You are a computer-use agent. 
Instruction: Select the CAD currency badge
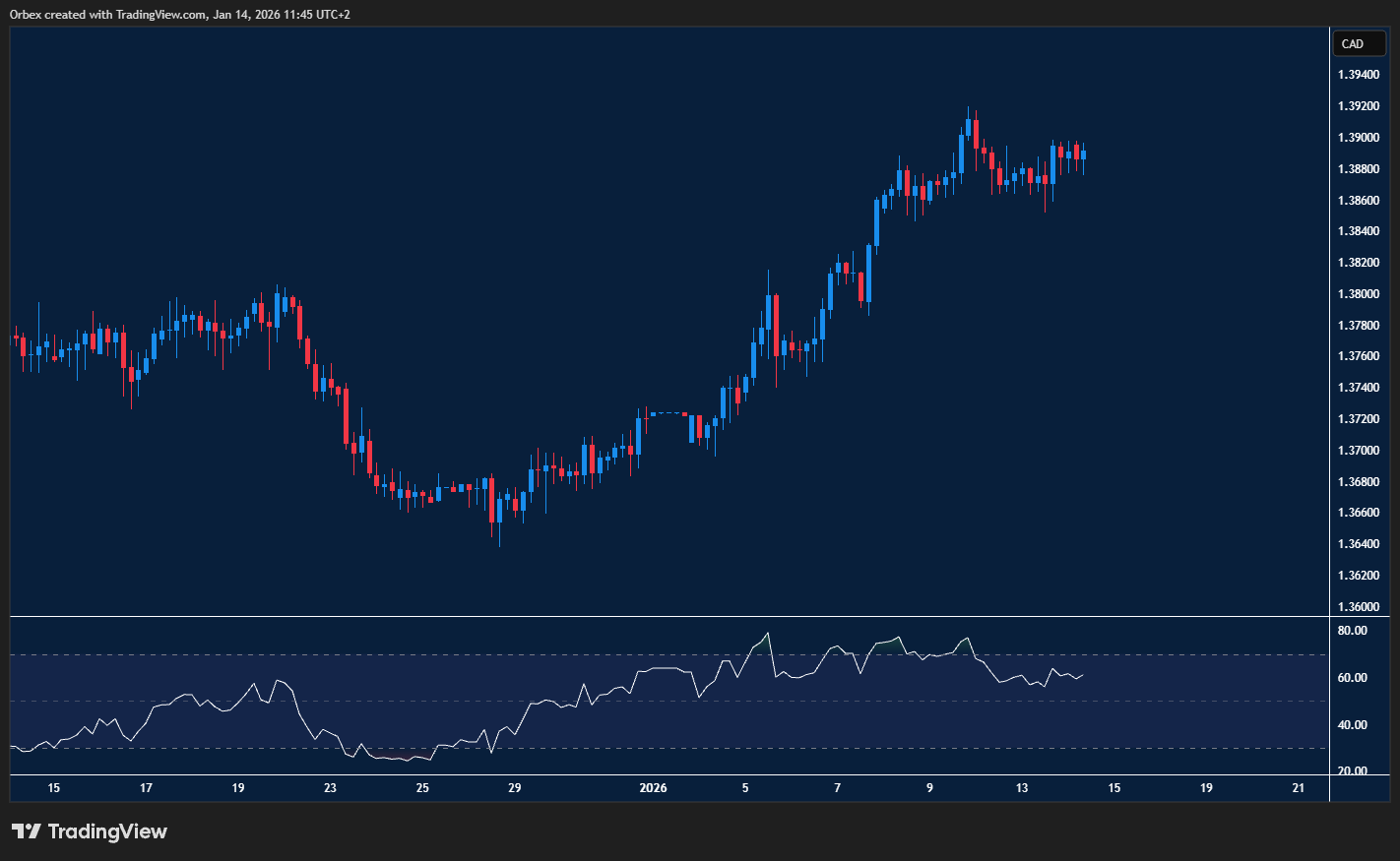[x=1359, y=43]
